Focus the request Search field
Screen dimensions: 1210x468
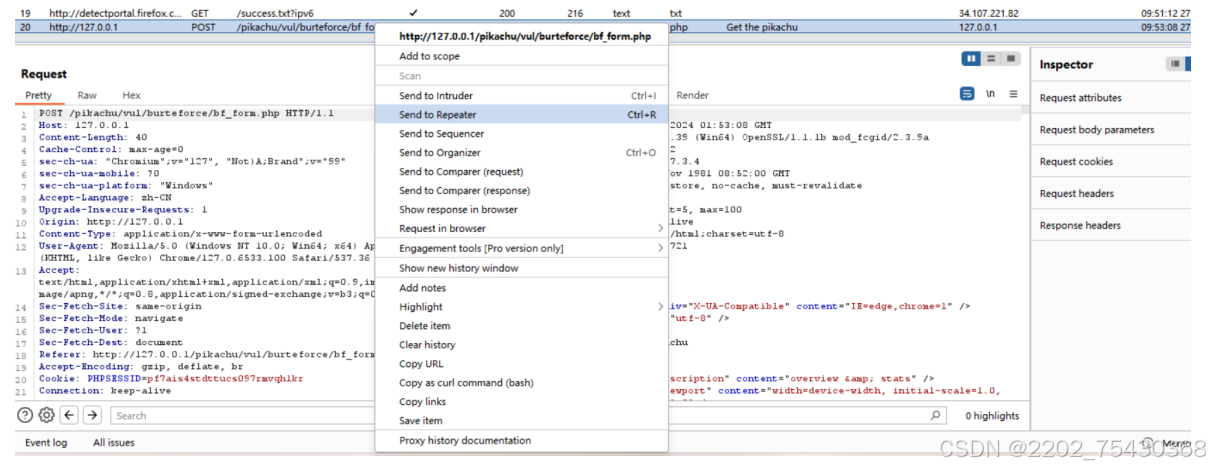tap(241, 415)
